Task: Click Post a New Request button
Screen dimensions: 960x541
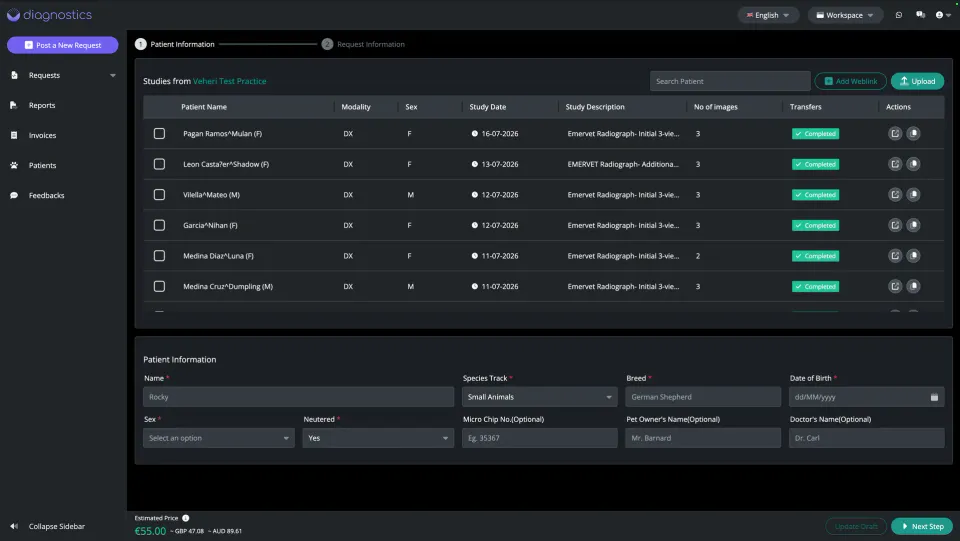Action: 62,45
